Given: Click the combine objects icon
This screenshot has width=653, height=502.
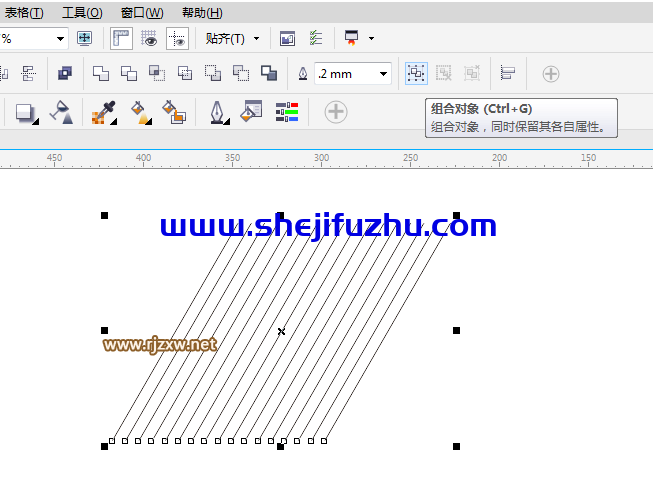Looking at the screenshot, I should pos(65,74).
